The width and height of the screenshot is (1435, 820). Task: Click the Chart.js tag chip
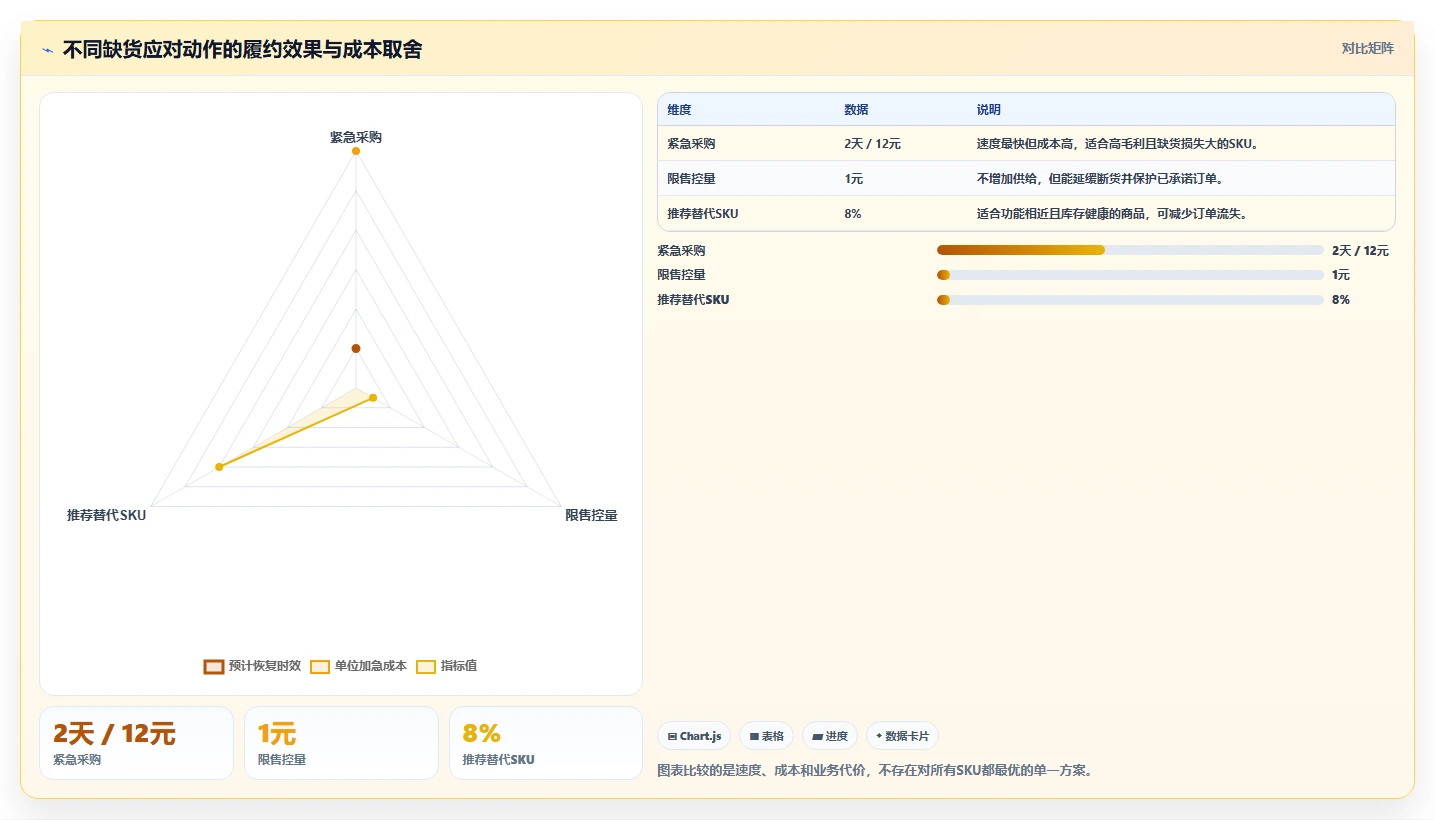tap(694, 736)
